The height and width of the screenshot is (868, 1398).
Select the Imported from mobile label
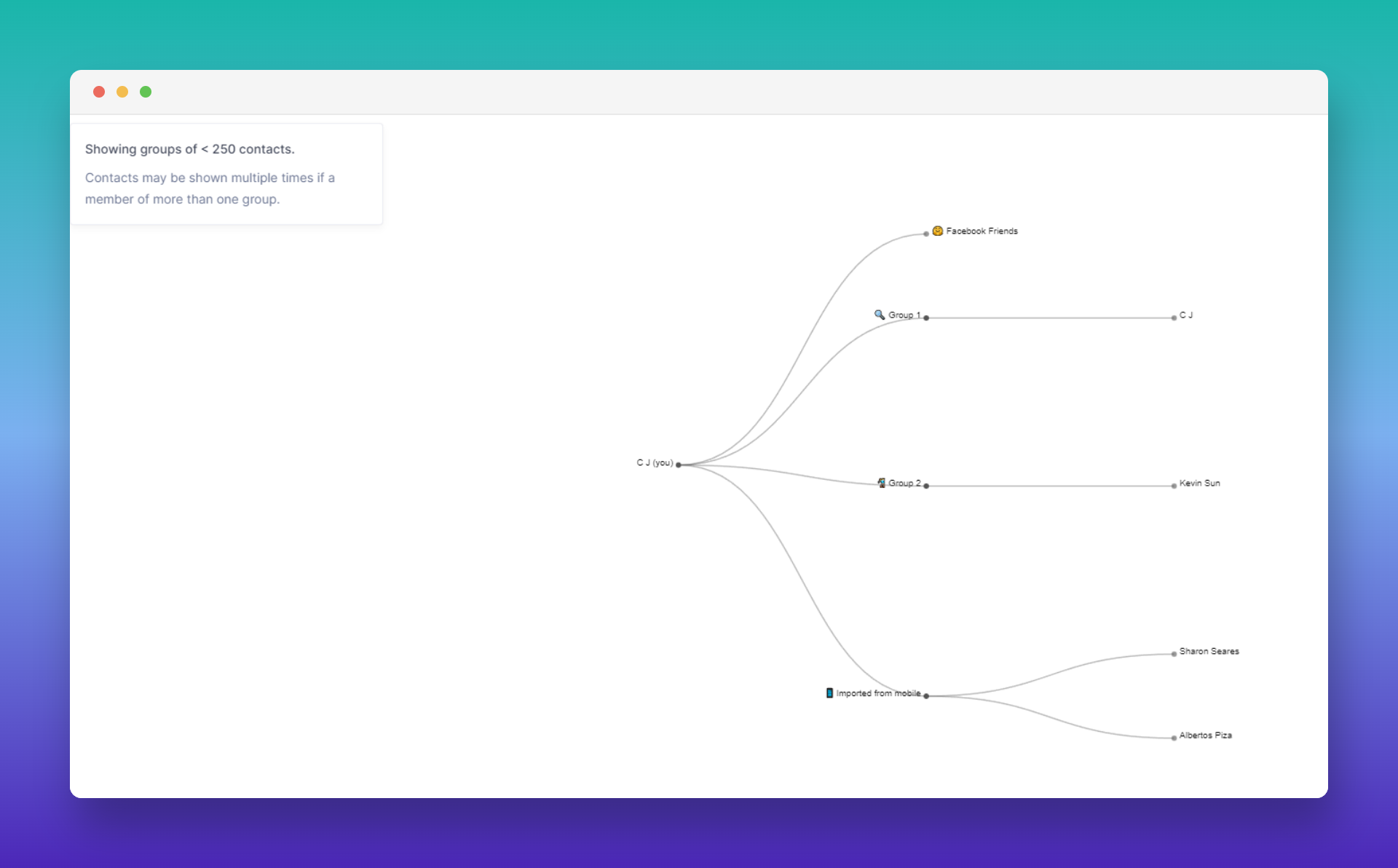878,693
